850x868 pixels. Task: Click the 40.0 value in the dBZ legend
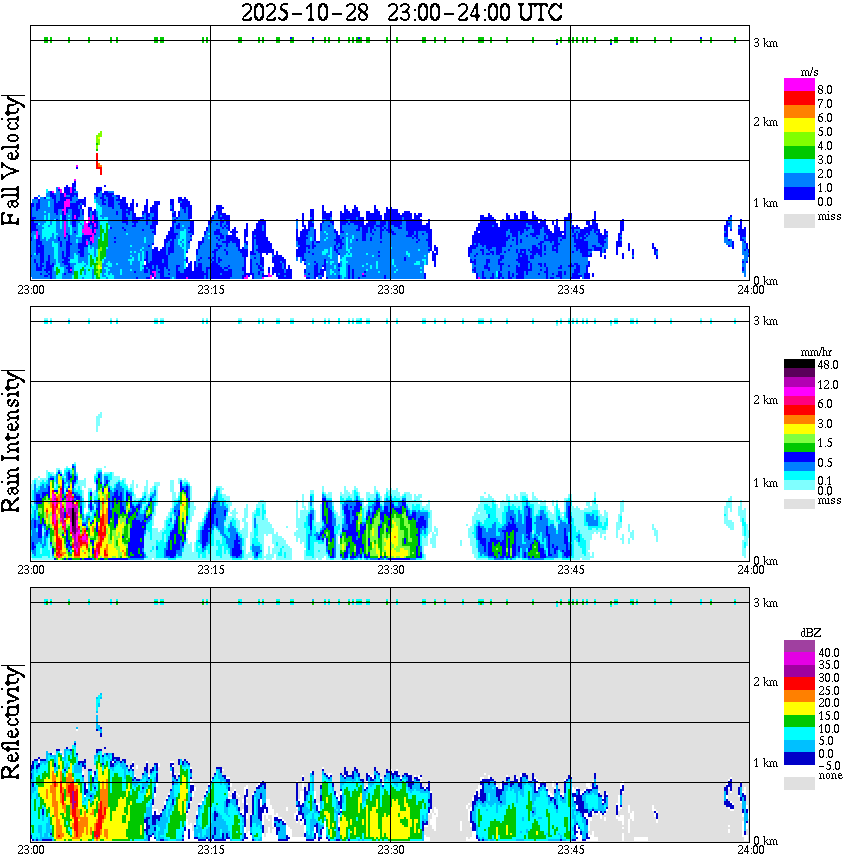(x=829, y=653)
